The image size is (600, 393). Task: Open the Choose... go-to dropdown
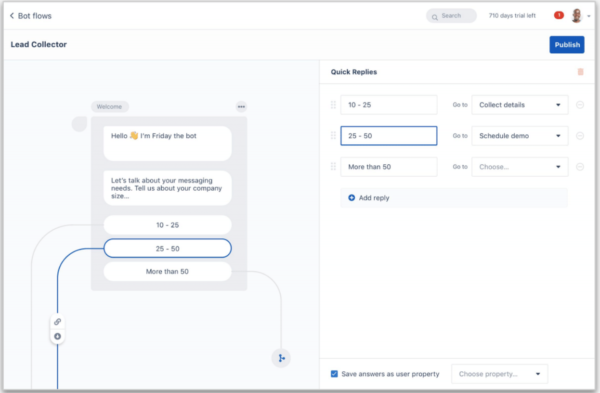(x=520, y=166)
